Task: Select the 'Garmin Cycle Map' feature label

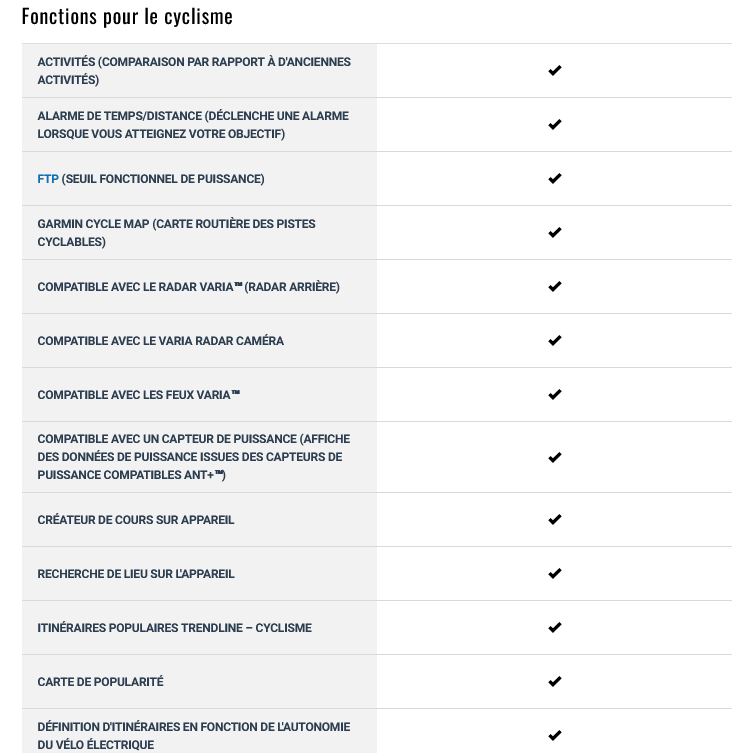Action: [x=176, y=233]
